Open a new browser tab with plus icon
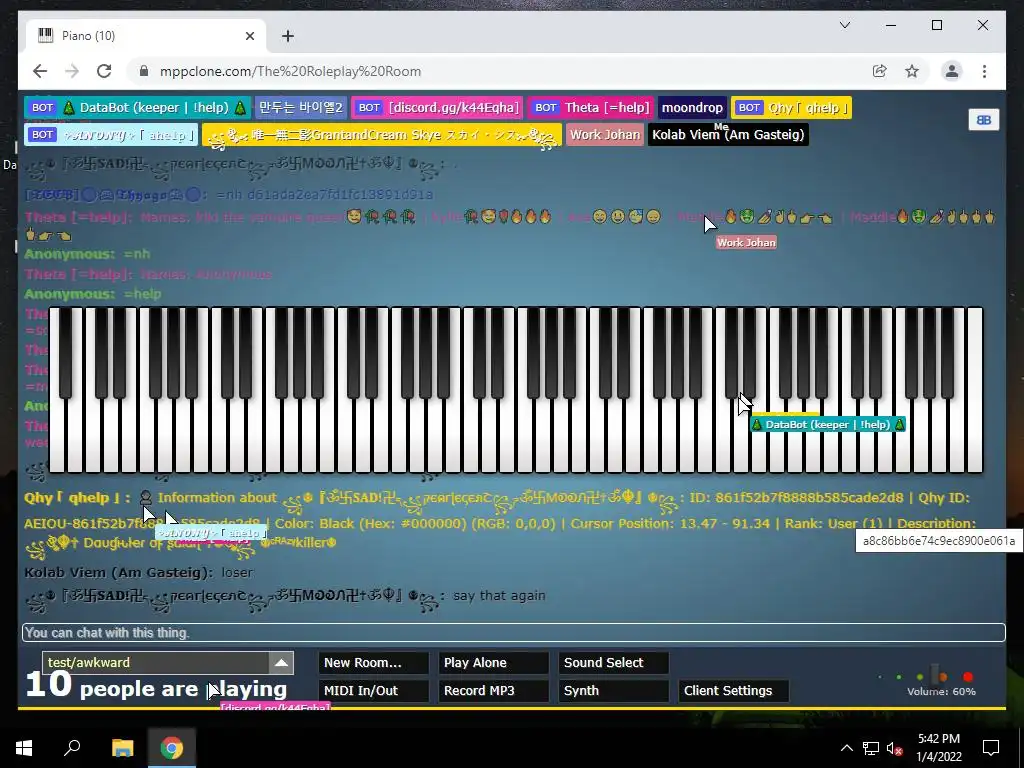 288,36
